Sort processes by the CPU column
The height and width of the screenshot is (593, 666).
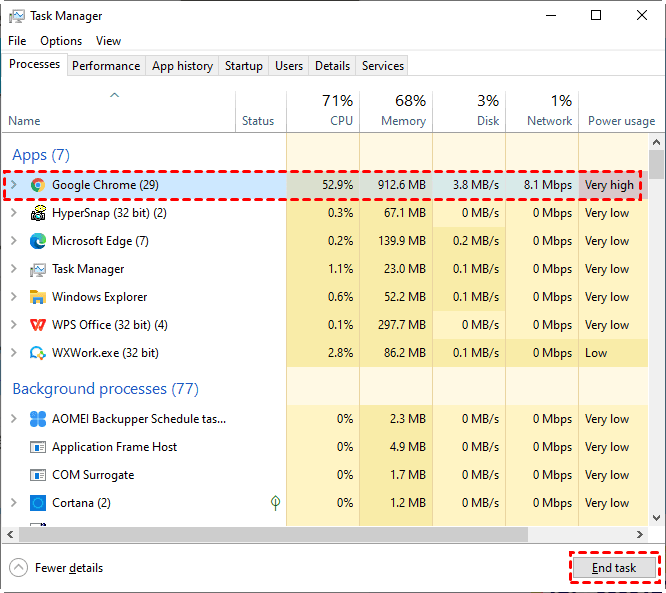click(337, 111)
